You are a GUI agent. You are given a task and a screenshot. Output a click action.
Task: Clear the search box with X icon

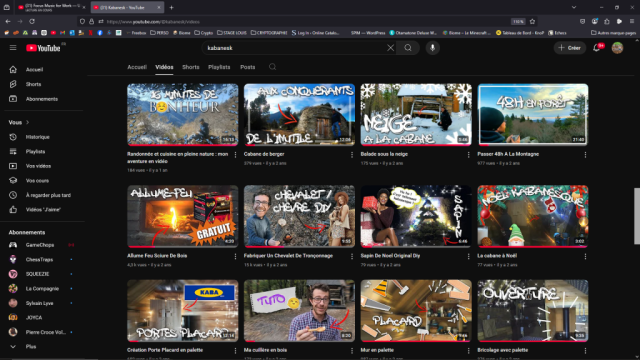[x=390, y=48]
